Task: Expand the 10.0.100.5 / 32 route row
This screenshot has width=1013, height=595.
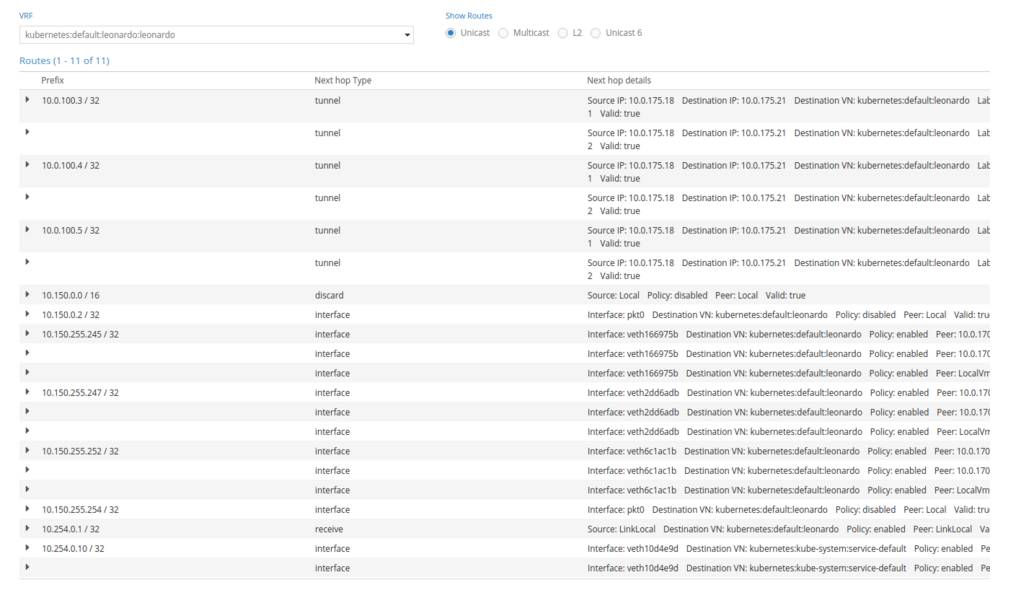Action: coord(27,229)
